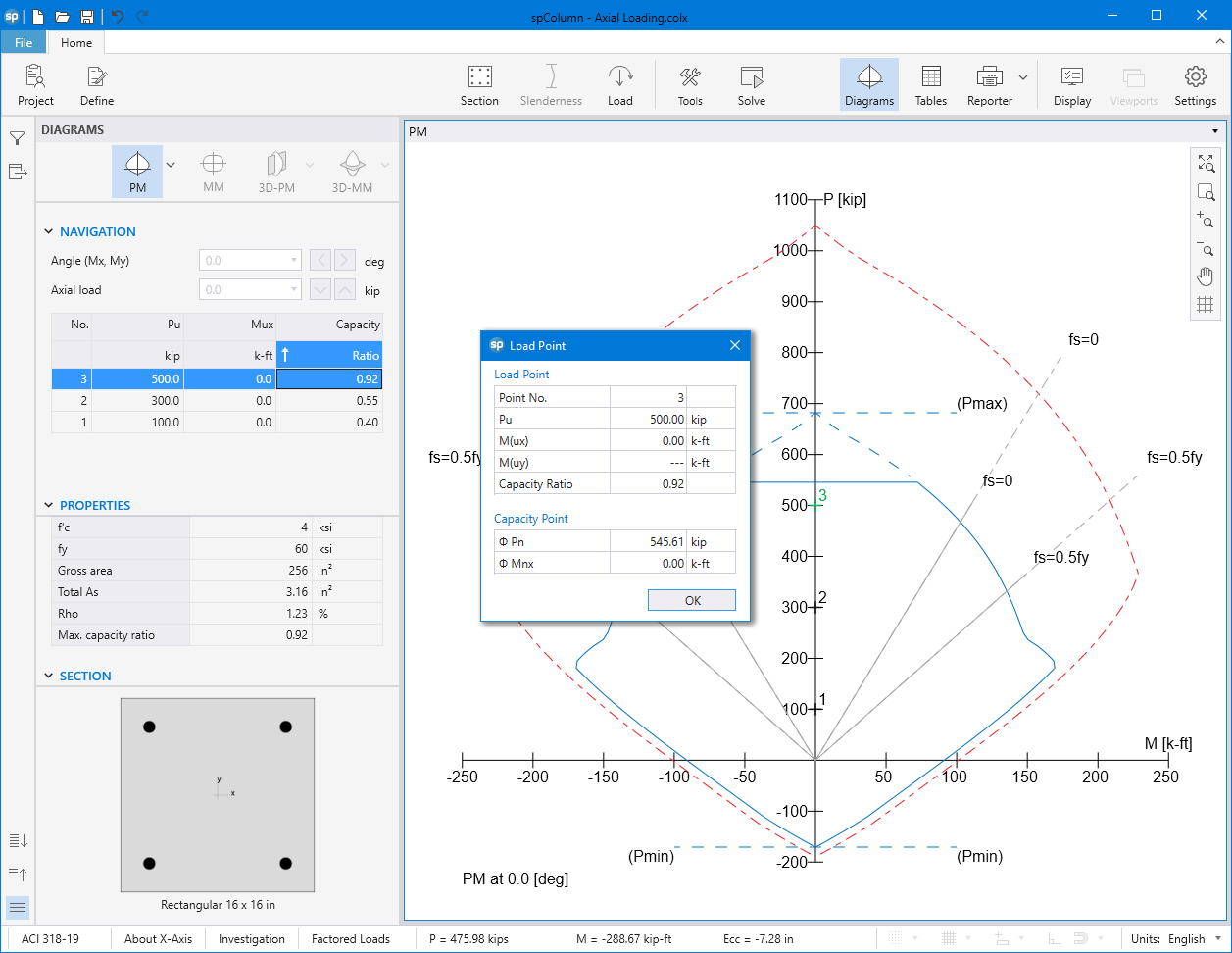Toggle the filter icon in left sidebar
The width and height of the screenshot is (1232, 953).
tap(17, 138)
